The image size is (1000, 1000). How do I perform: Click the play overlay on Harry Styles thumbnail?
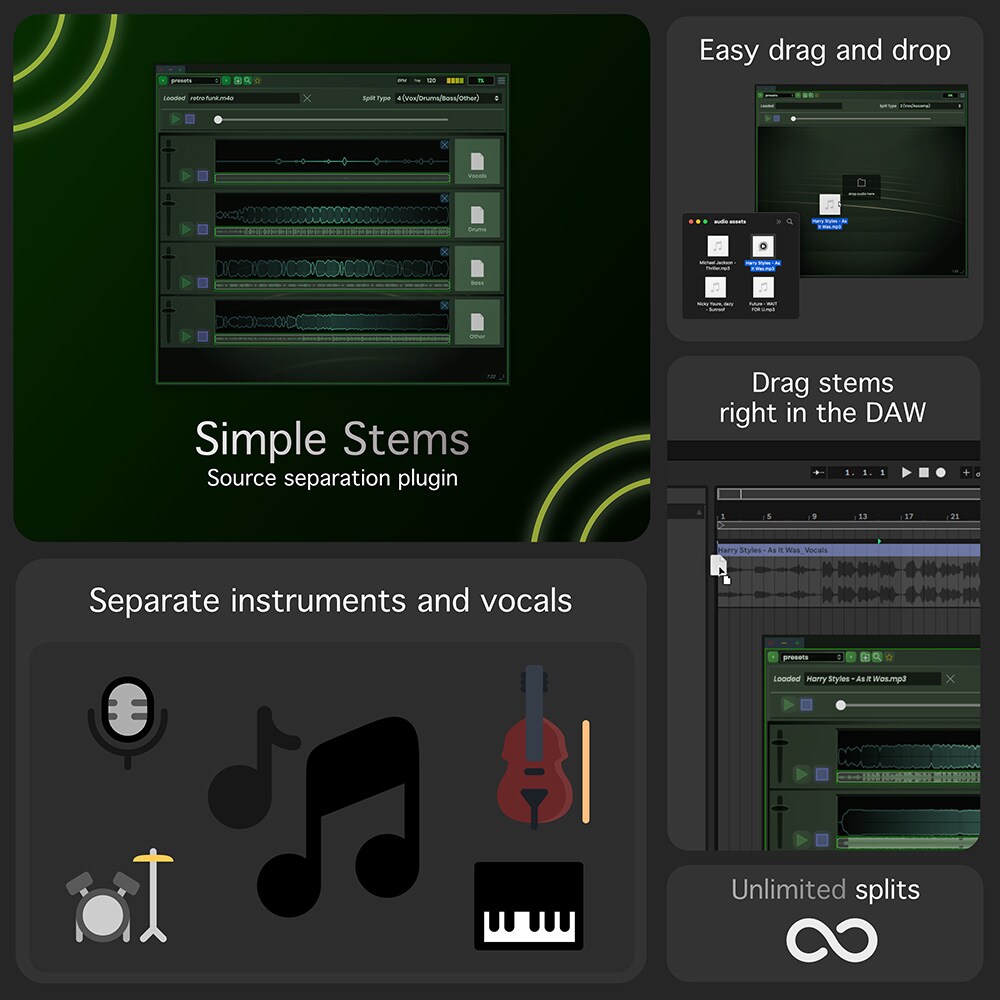[x=763, y=246]
